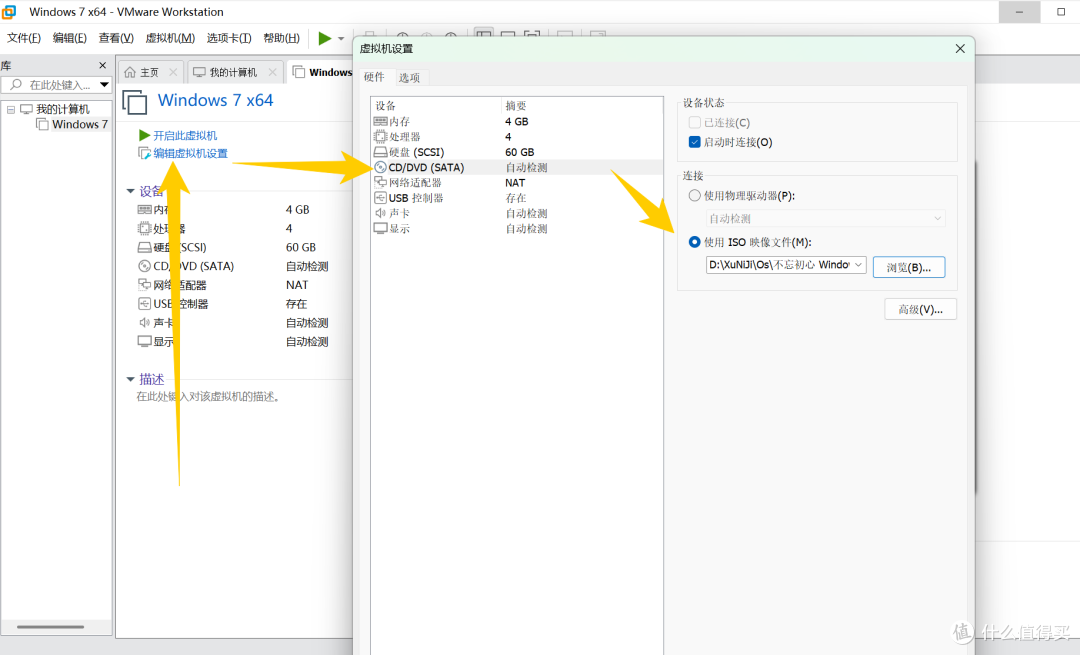Open the 查看(V) menu
The image size is (1080, 655).
tap(116, 38)
